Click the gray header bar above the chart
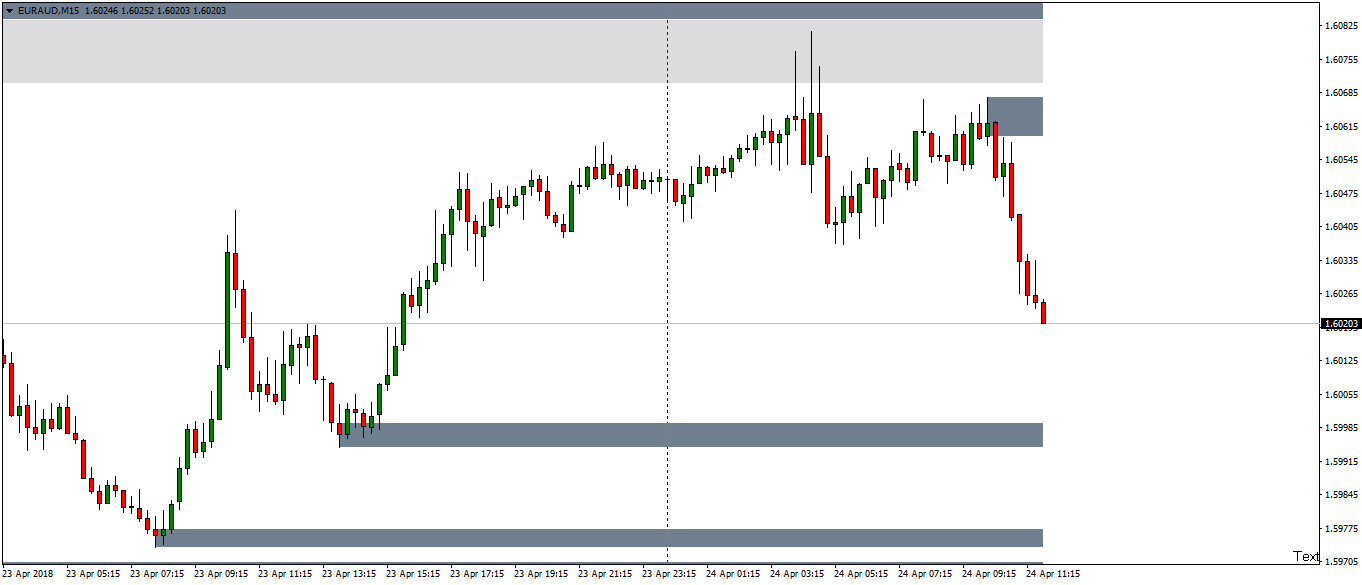The height and width of the screenshot is (585, 1362). coord(600,9)
